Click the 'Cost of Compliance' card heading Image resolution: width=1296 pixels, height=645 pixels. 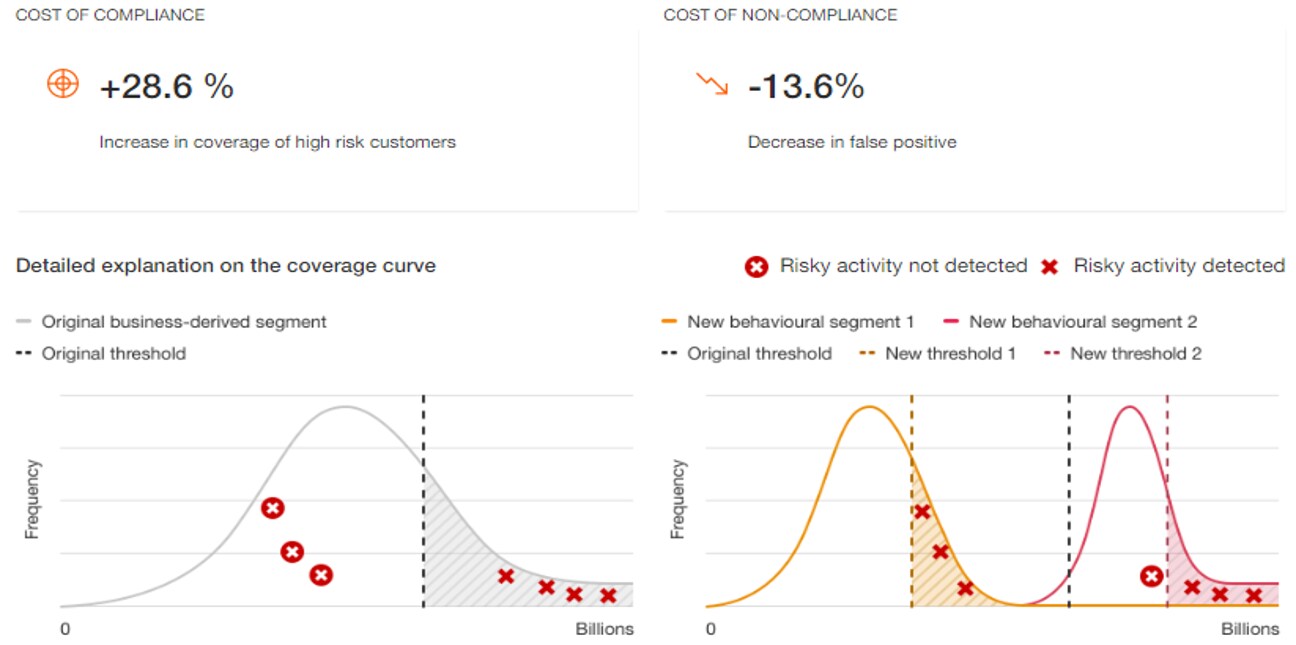click(x=110, y=15)
